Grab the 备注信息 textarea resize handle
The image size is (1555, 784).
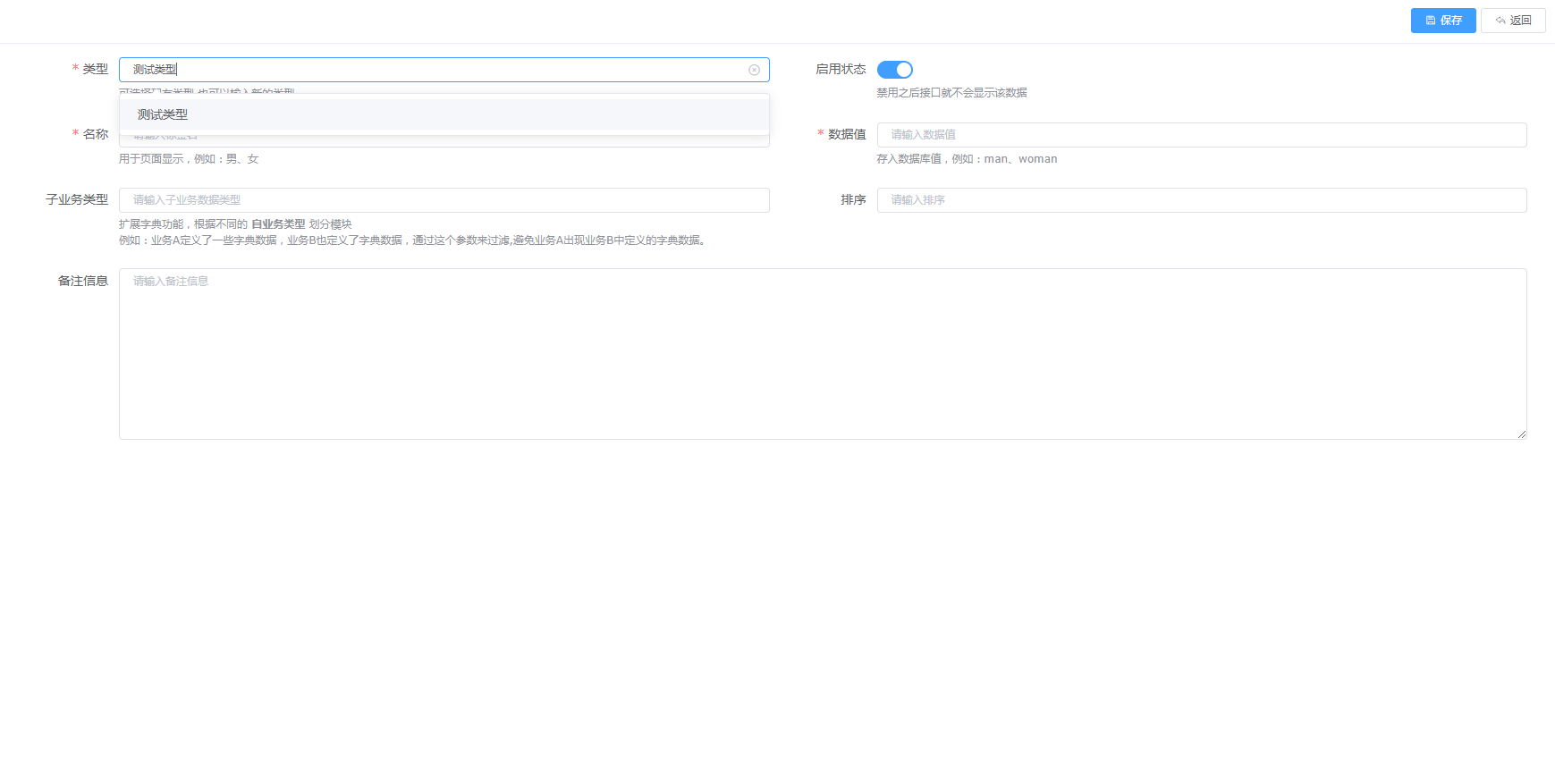[1521, 434]
